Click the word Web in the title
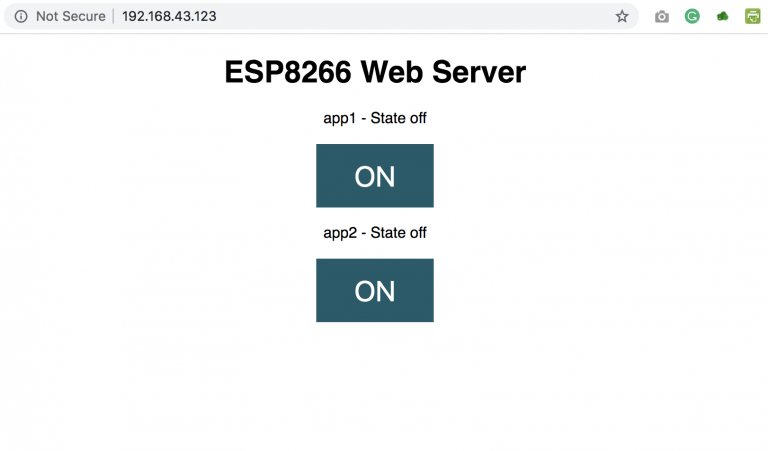This screenshot has height=451, width=768. point(392,72)
